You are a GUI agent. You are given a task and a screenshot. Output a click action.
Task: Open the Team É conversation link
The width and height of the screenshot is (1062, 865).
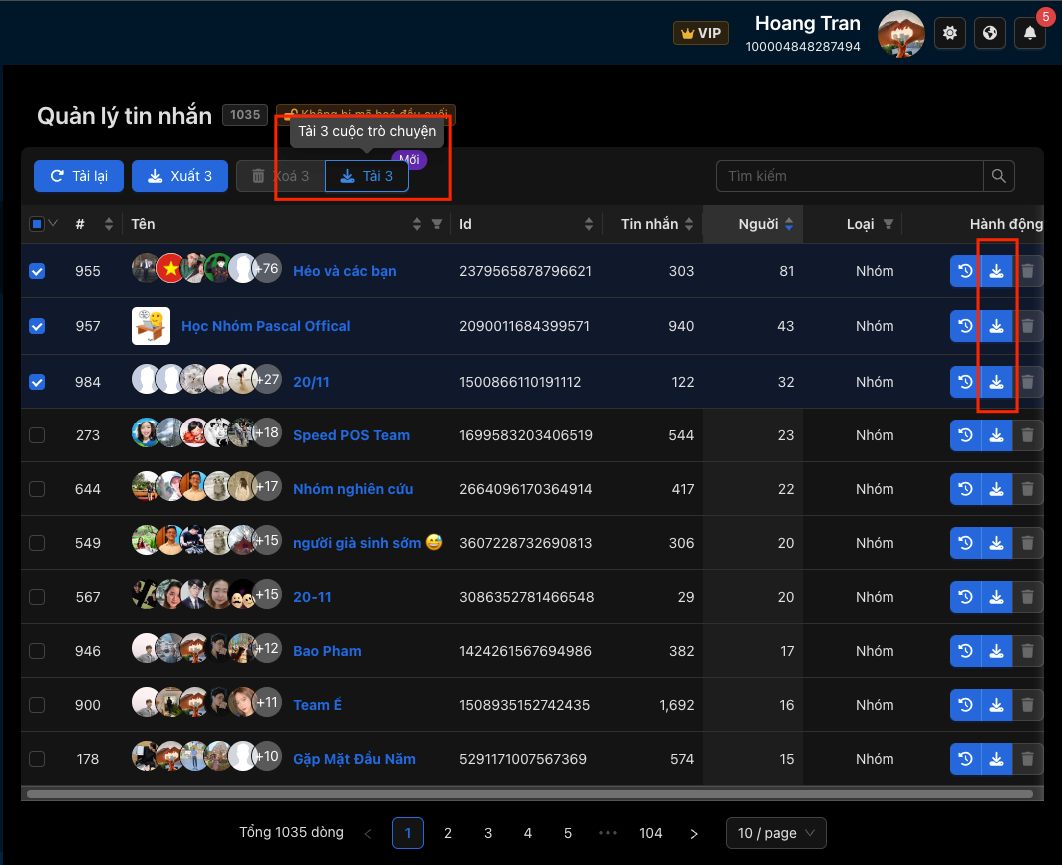click(x=318, y=705)
